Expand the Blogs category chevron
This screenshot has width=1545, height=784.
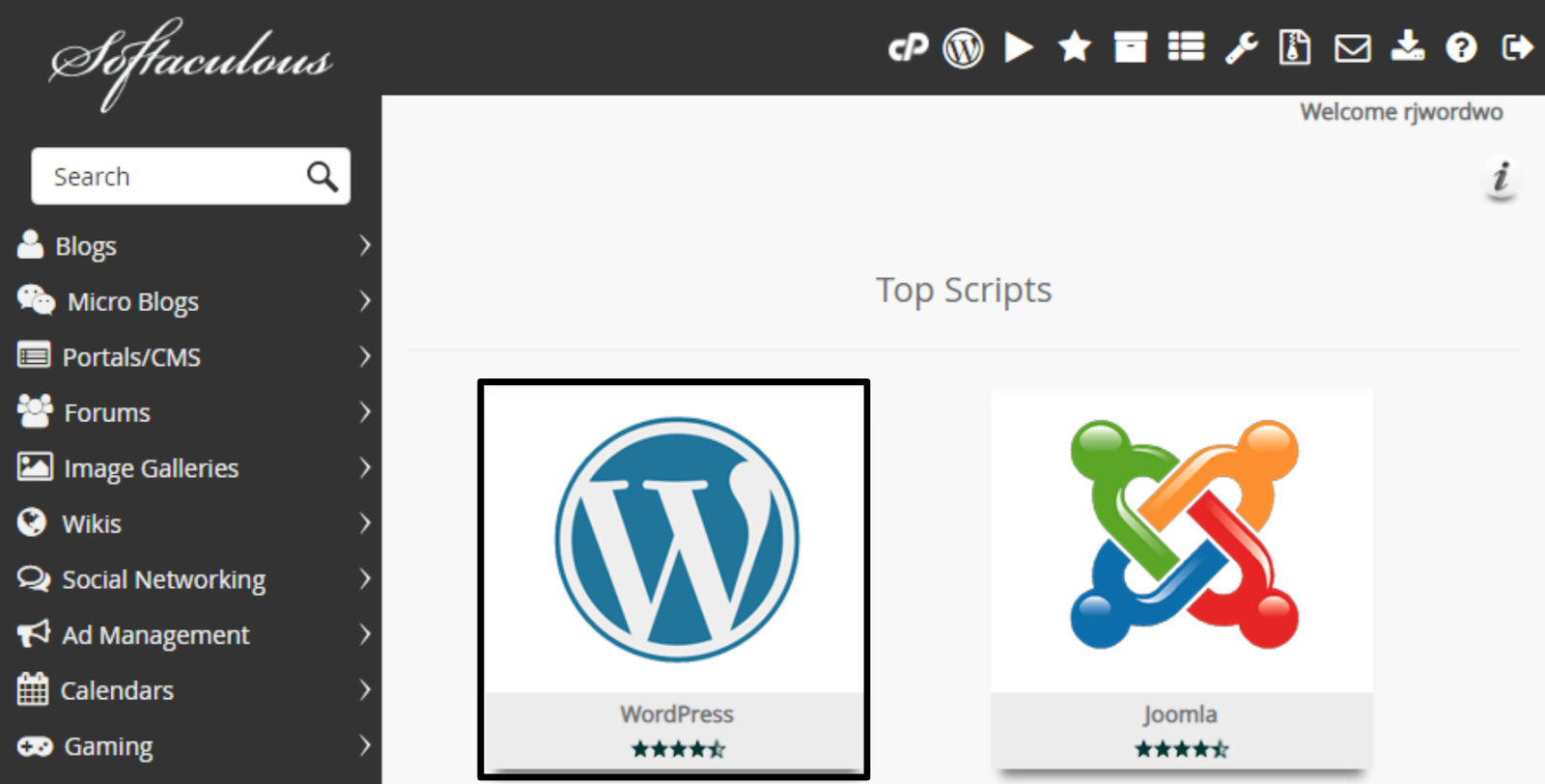pyautogui.click(x=364, y=245)
